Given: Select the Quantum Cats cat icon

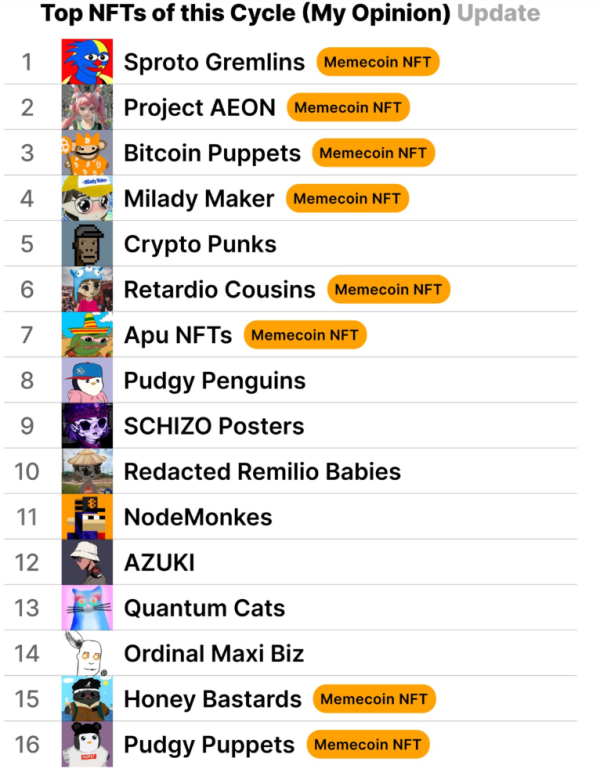Looking at the screenshot, I should (x=87, y=608).
